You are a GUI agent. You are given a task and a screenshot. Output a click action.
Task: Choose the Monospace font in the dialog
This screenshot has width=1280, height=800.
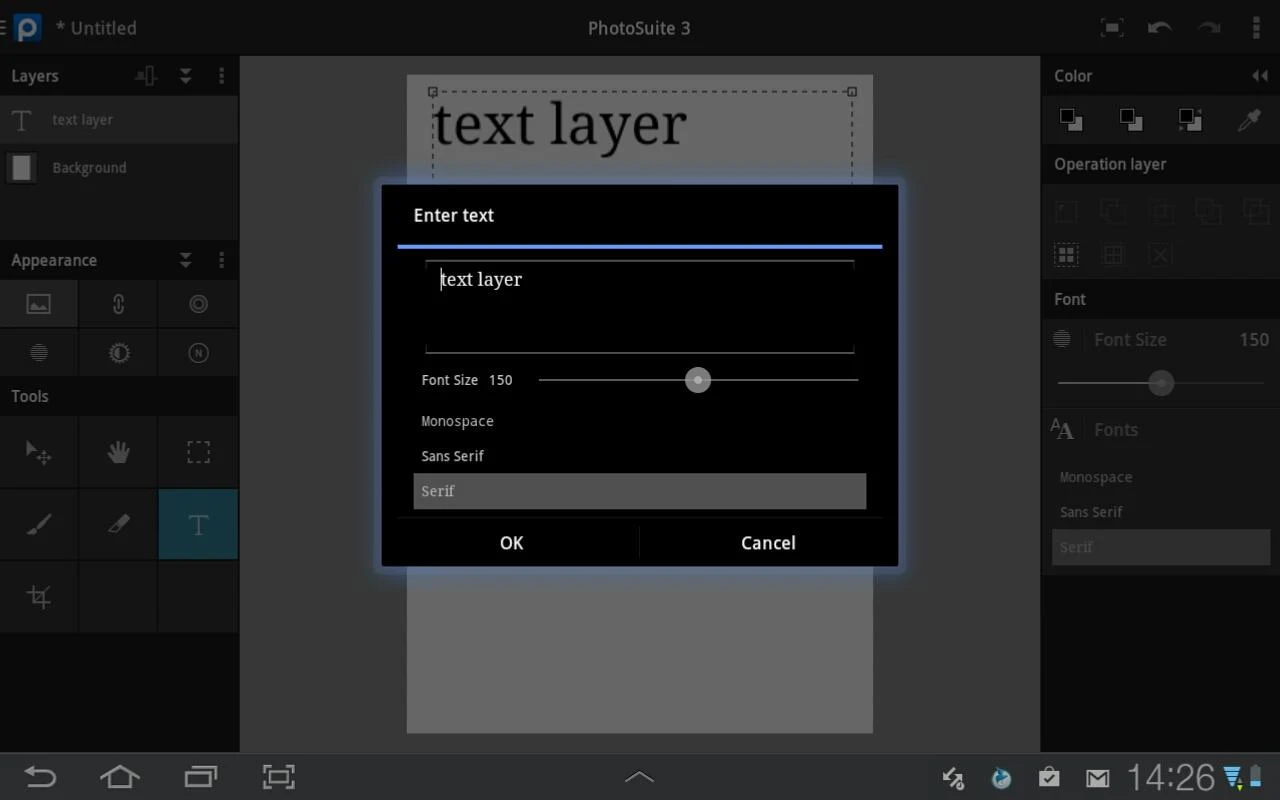(x=640, y=421)
